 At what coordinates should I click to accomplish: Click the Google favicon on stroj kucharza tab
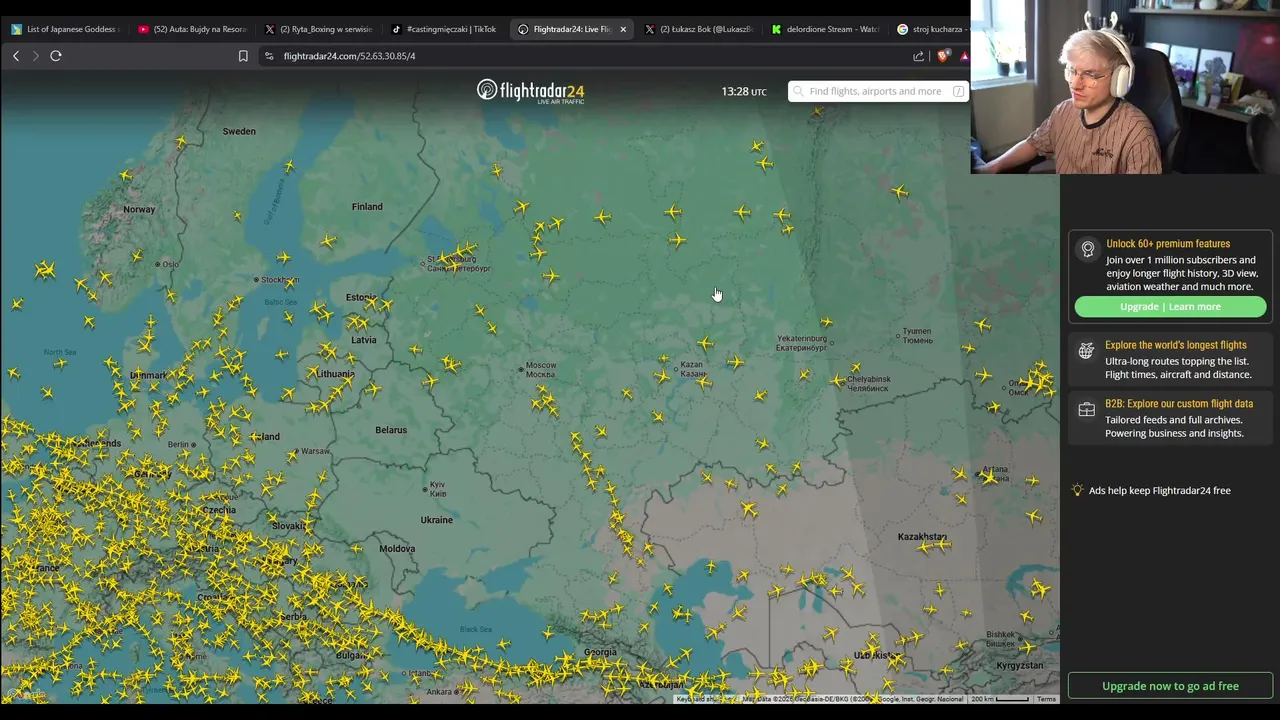(x=903, y=29)
